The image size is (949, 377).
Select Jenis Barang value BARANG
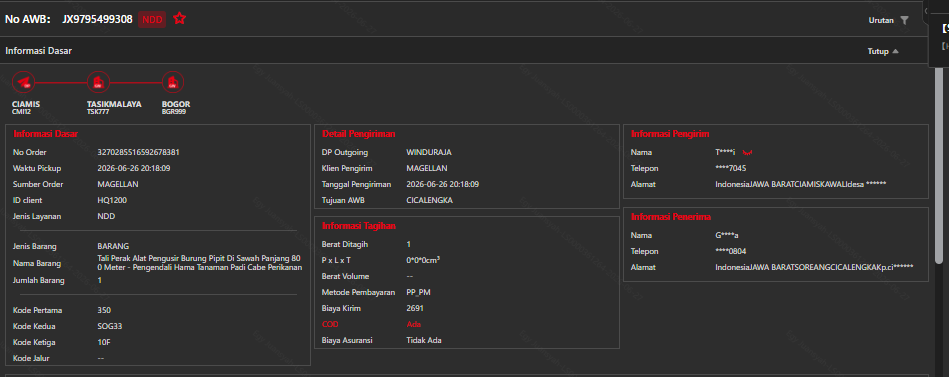[113, 246]
